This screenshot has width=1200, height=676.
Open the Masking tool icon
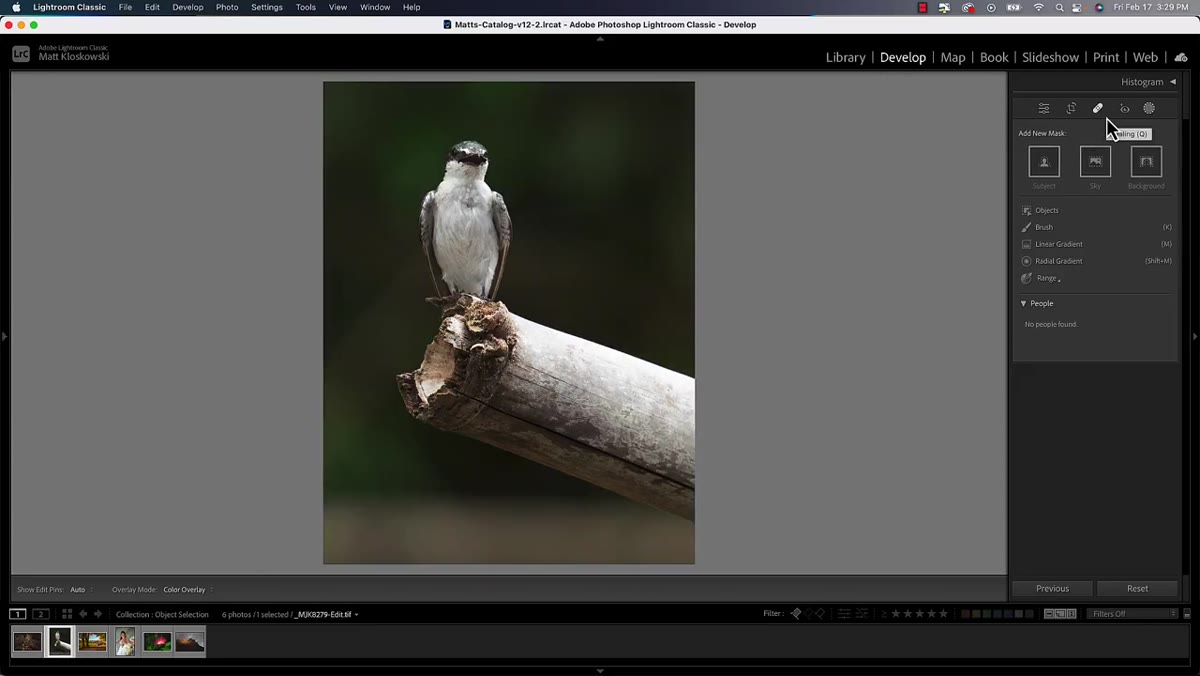[x=1149, y=108]
